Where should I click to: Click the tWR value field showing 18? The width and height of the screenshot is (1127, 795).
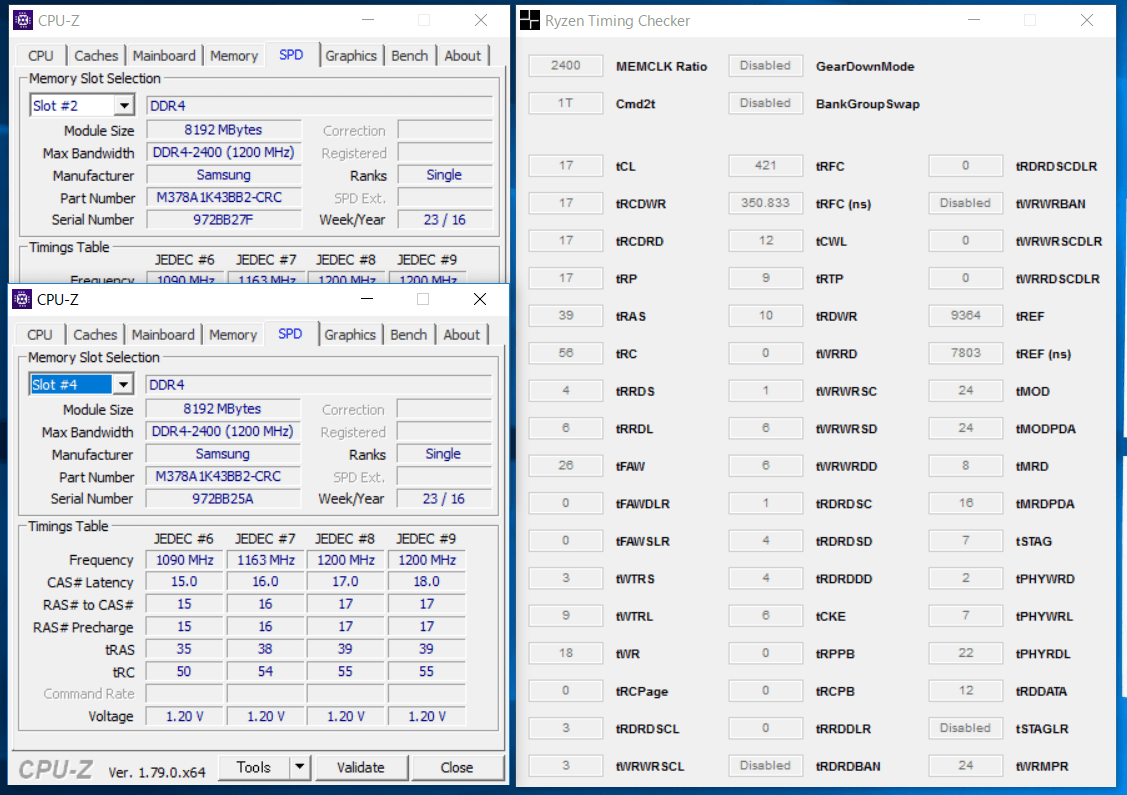566,653
